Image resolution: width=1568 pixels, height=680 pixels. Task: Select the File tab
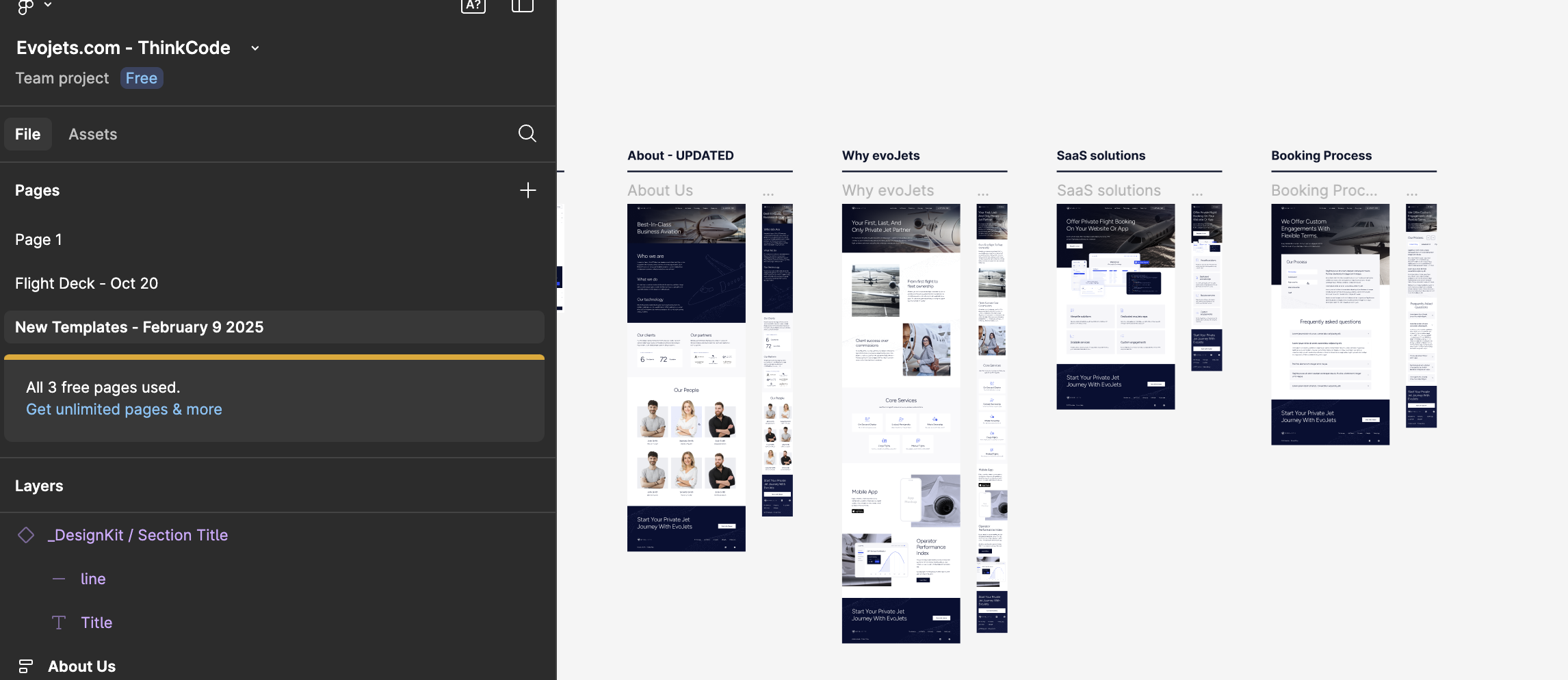pos(28,134)
